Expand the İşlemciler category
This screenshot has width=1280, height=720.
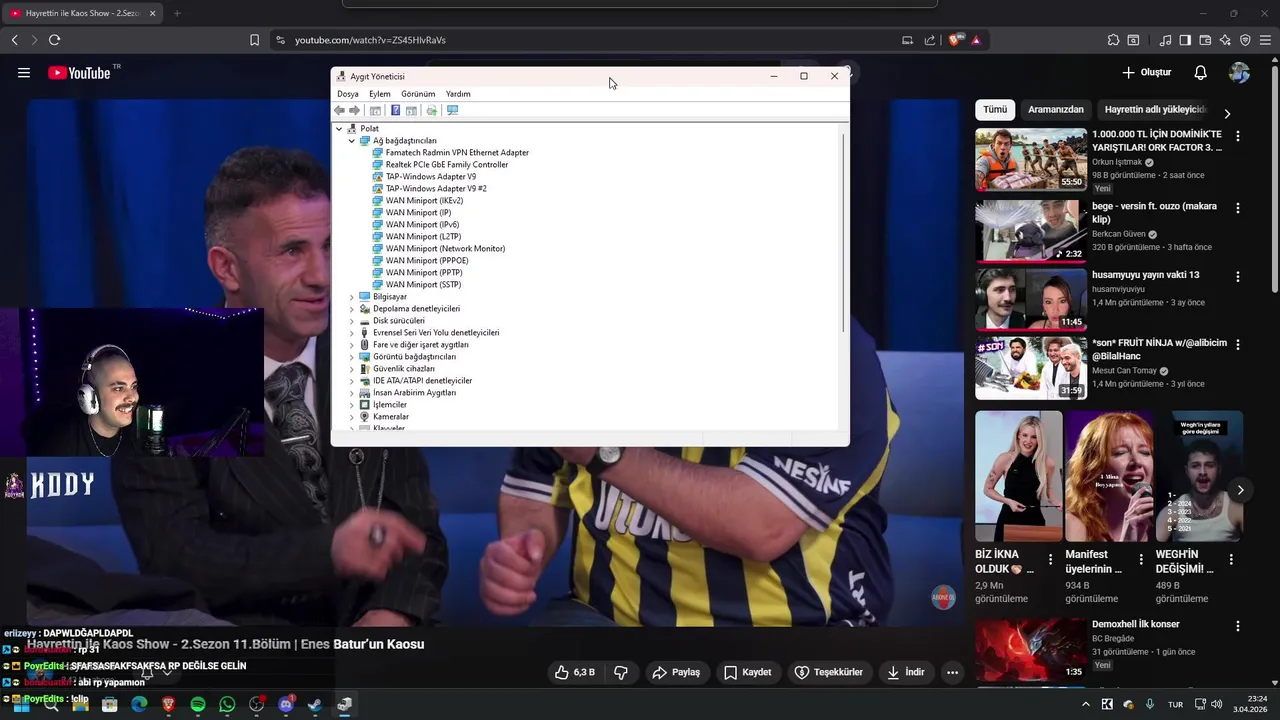coord(352,405)
